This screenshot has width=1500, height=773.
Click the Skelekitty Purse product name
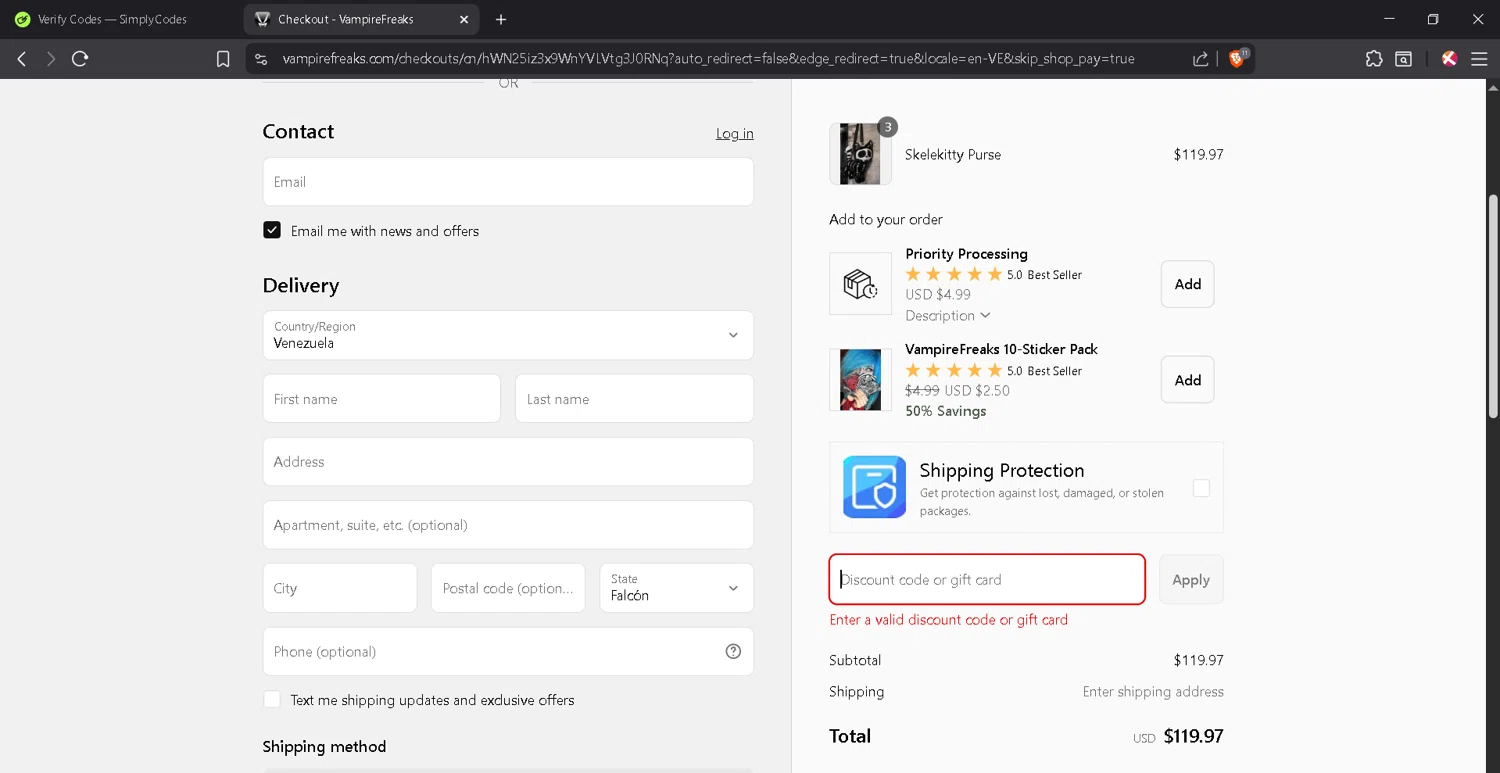(x=953, y=154)
